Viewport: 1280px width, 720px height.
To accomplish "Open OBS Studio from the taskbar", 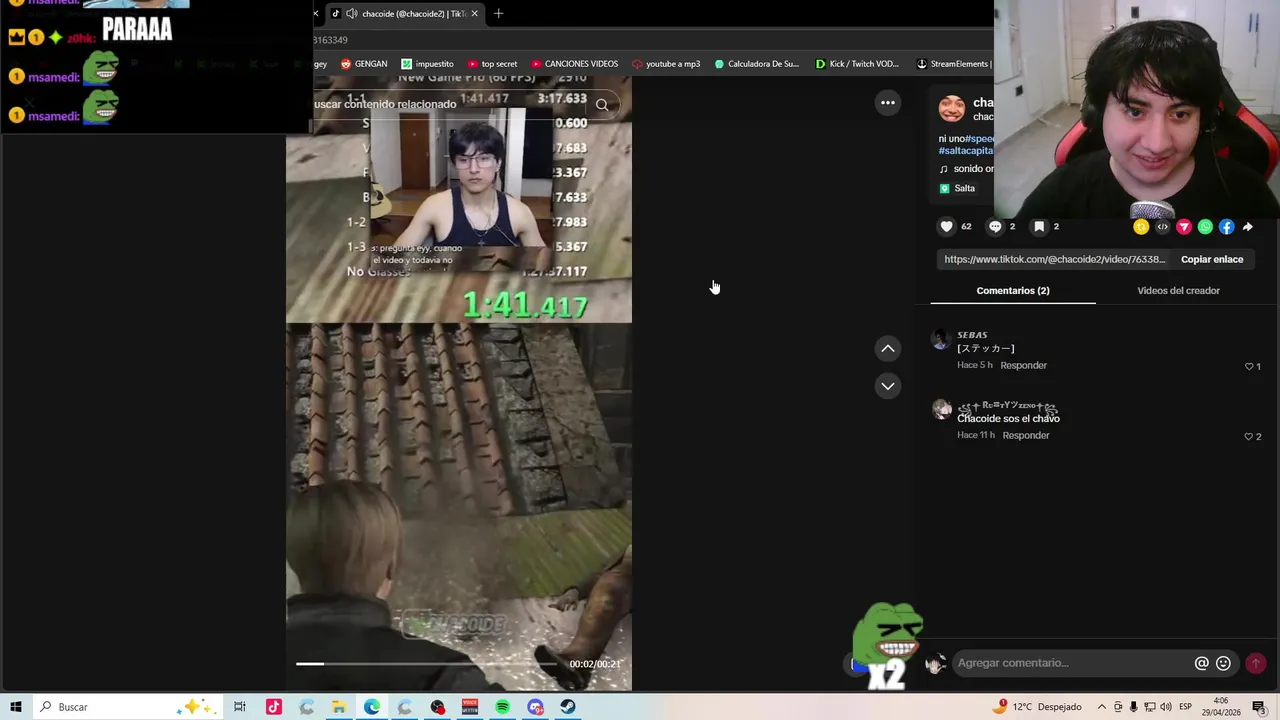I will 437,707.
